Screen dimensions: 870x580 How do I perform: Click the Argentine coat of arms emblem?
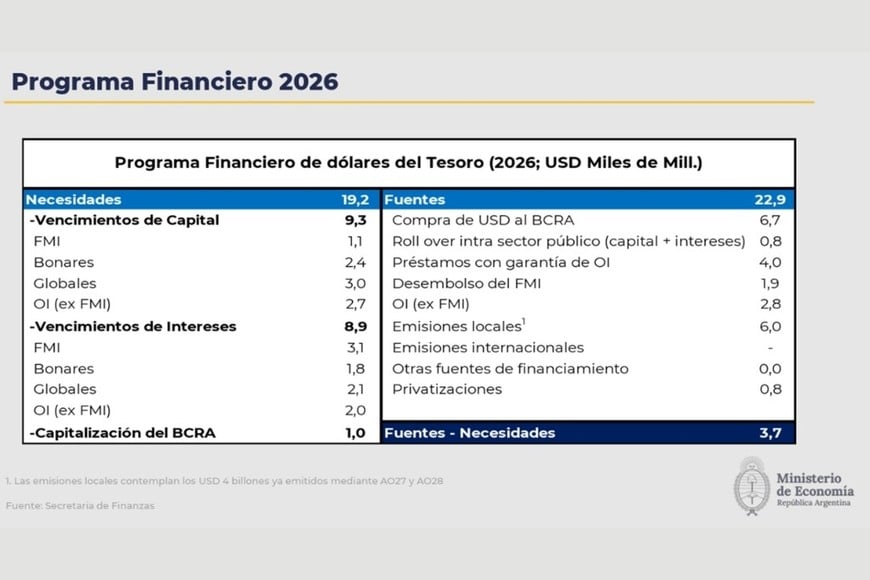coord(752,486)
